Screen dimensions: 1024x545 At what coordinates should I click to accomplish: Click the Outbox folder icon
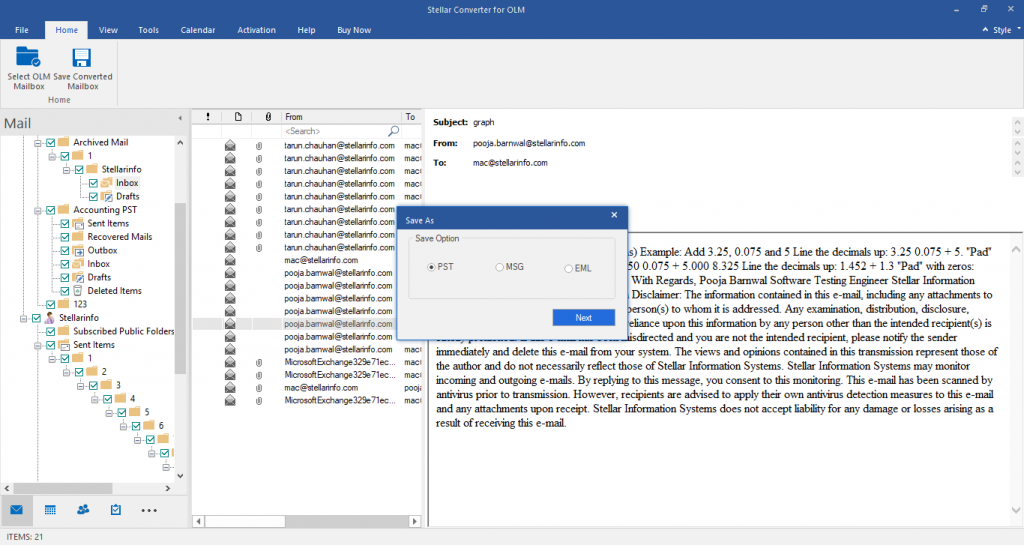pyautogui.click(x=78, y=251)
